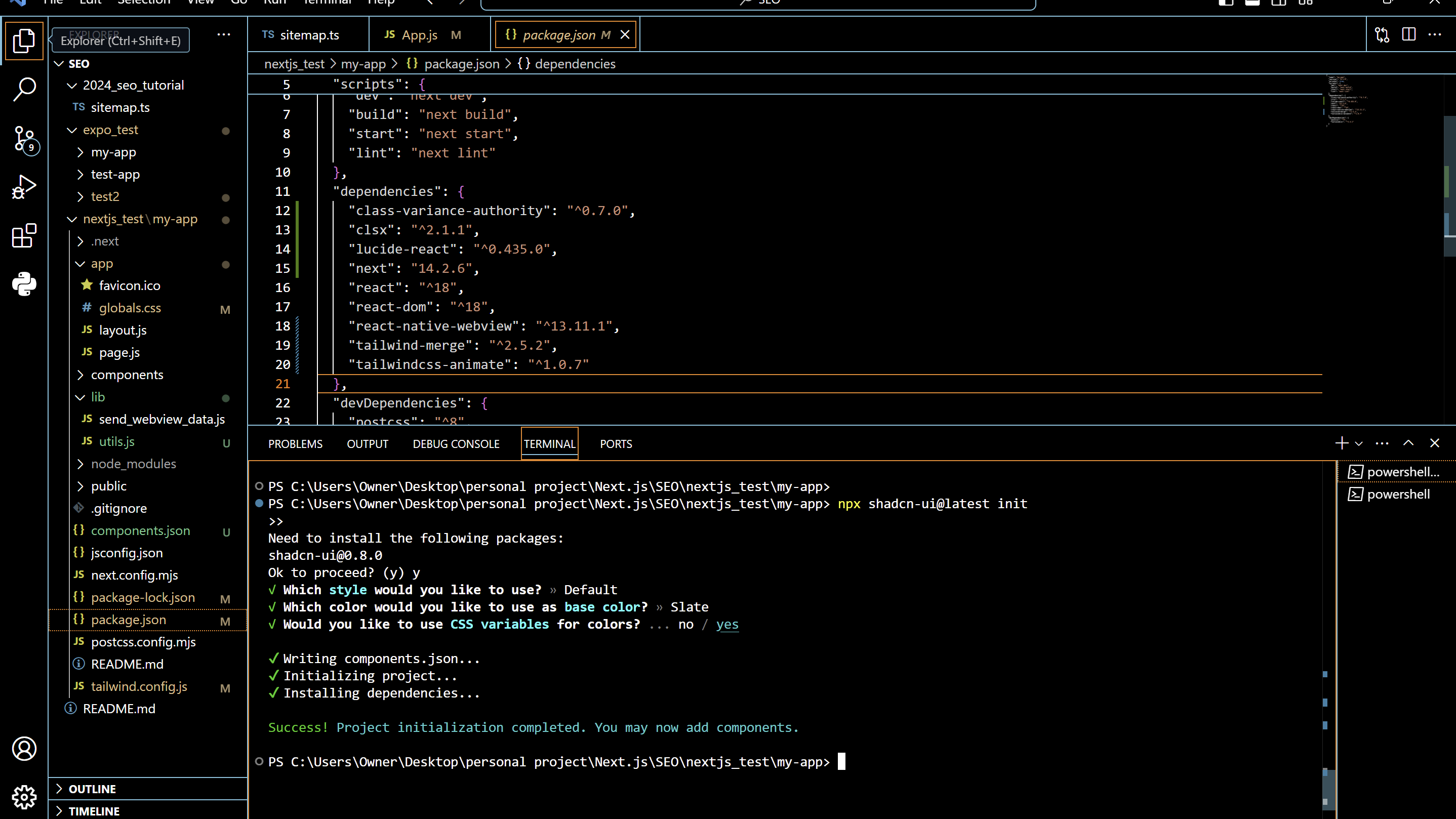Screen dimensions: 1456x819
Task: Click the editor minimap code overview
Action: (x=1346, y=101)
